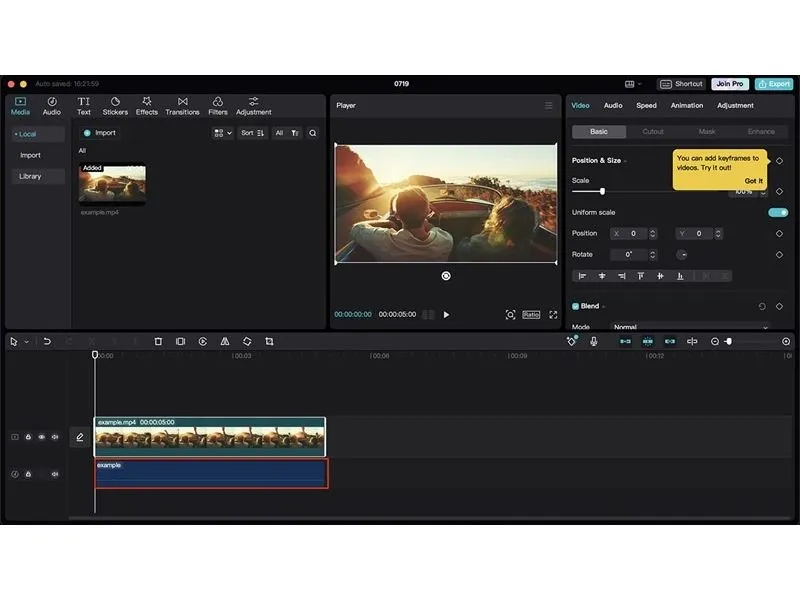Toggle main track magnet snapping
Image resolution: width=800 pixels, height=600 pixels.
pos(626,341)
